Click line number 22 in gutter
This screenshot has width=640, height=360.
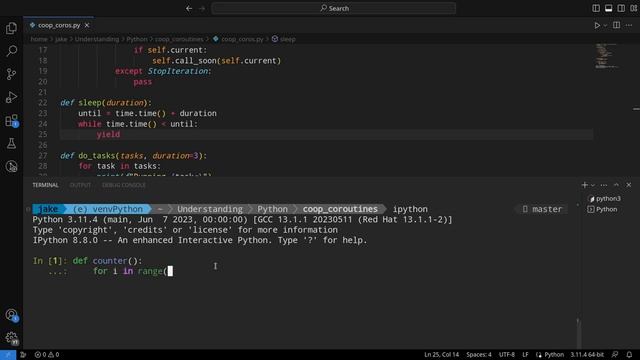[x=43, y=103]
